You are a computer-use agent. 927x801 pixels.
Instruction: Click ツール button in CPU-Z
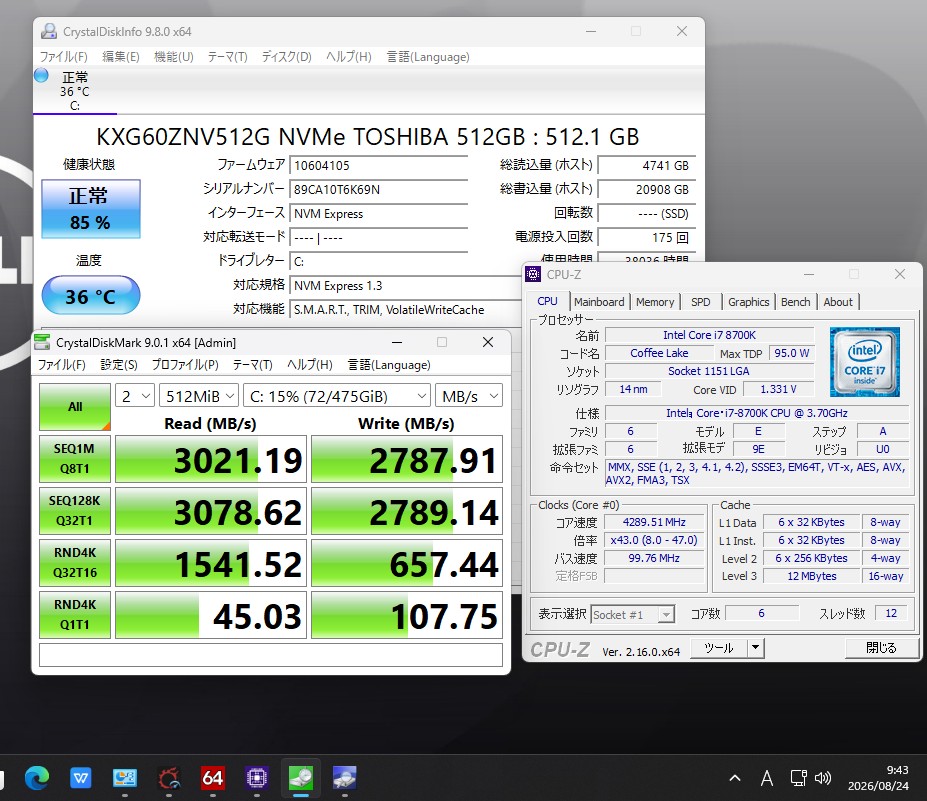[x=719, y=648]
